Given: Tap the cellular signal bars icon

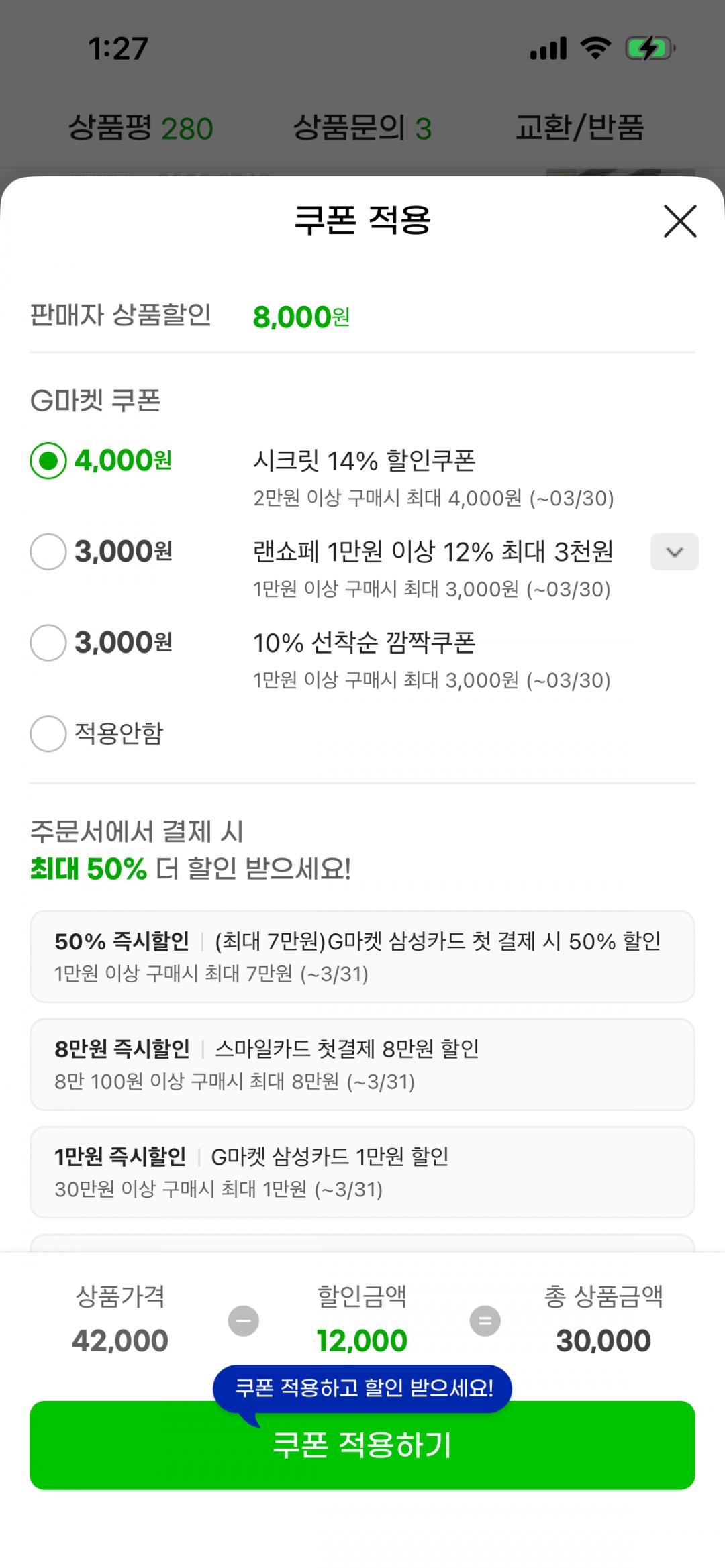Looking at the screenshot, I should [x=548, y=48].
